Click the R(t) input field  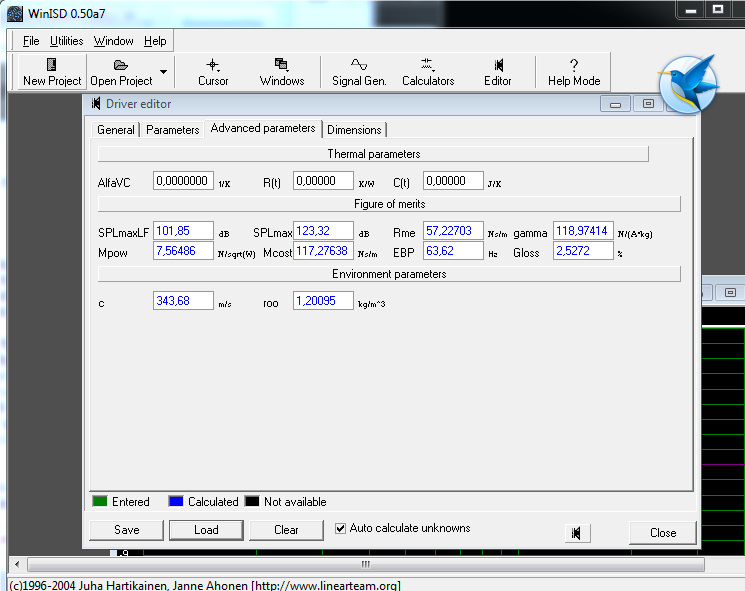[x=323, y=181]
